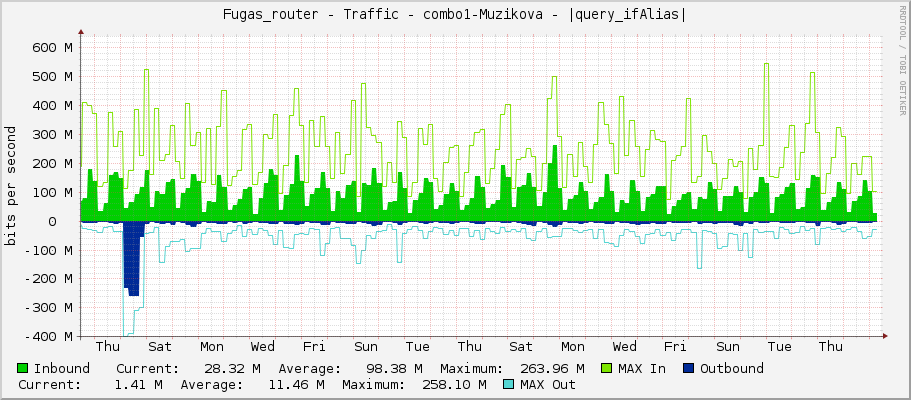Click the '600 M' y-axis label
911x400 pixels.
click(51, 48)
